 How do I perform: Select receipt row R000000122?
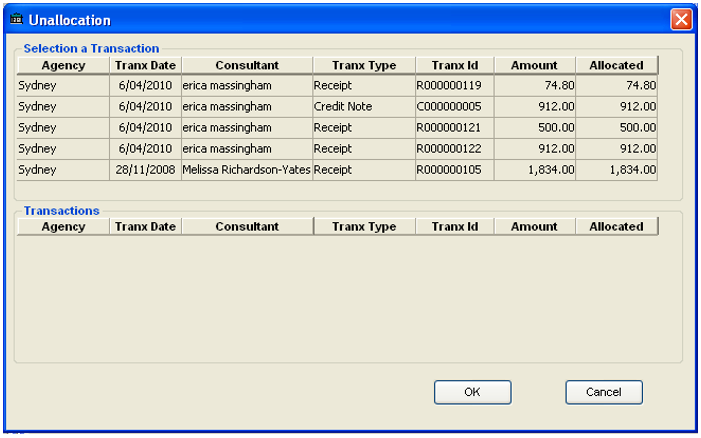coord(337,148)
